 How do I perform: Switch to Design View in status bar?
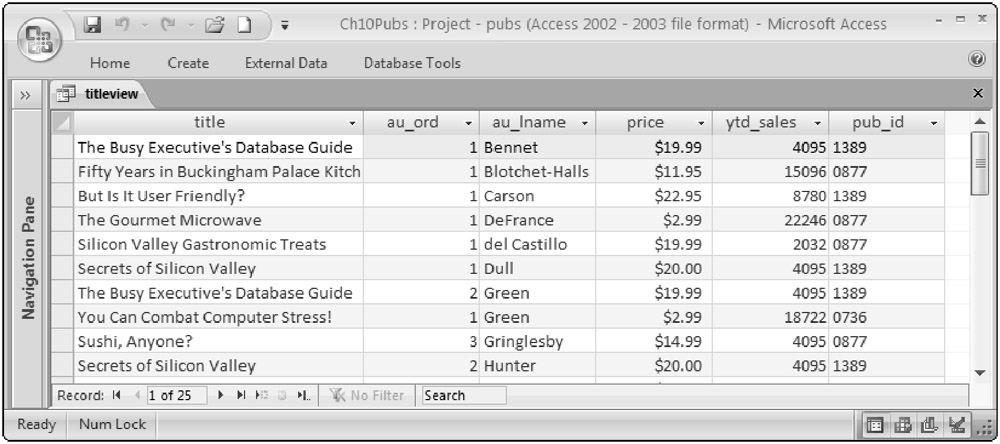[x=957, y=425]
